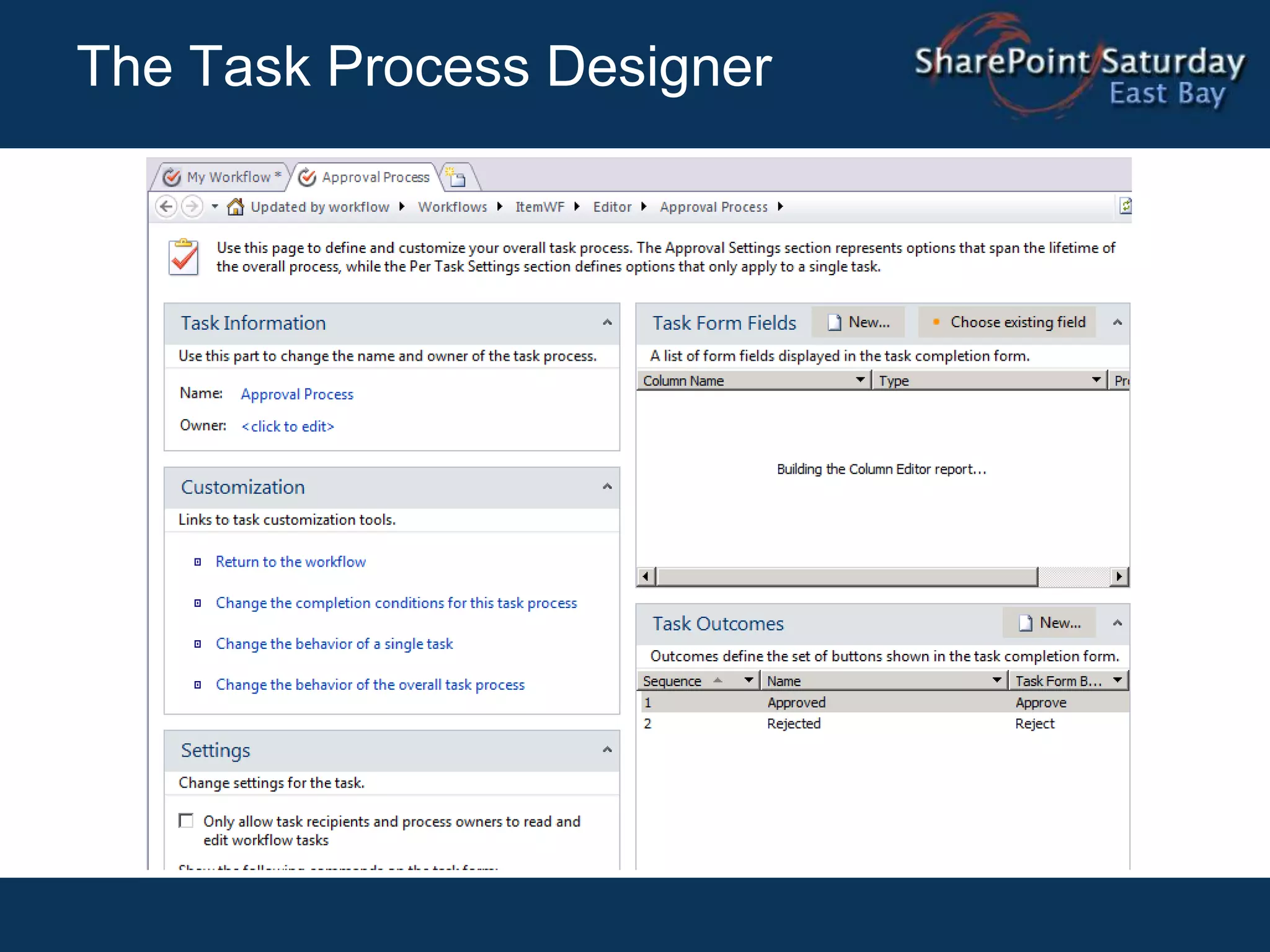This screenshot has width=1270, height=952.
Task: Click the Approval Process tab icon
Action: tap(308, 177)
